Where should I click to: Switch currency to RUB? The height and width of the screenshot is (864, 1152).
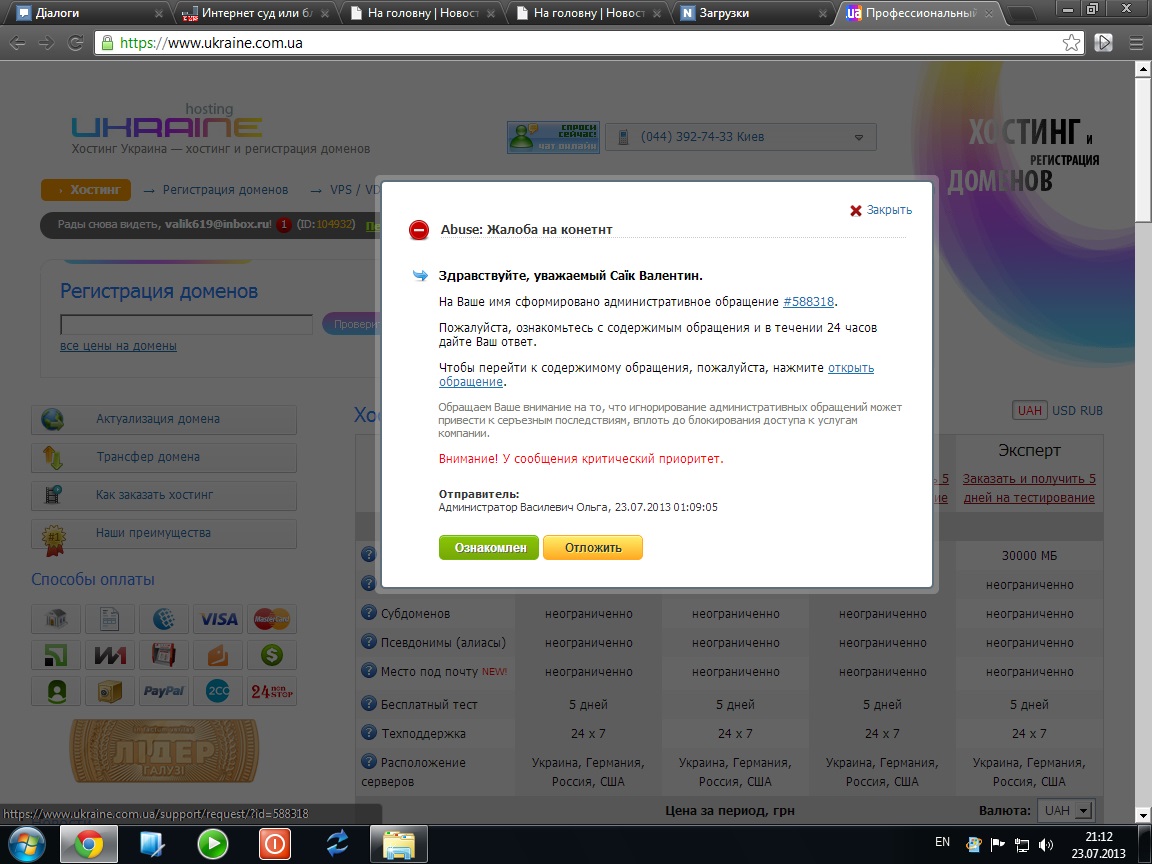click(1091, 411)
